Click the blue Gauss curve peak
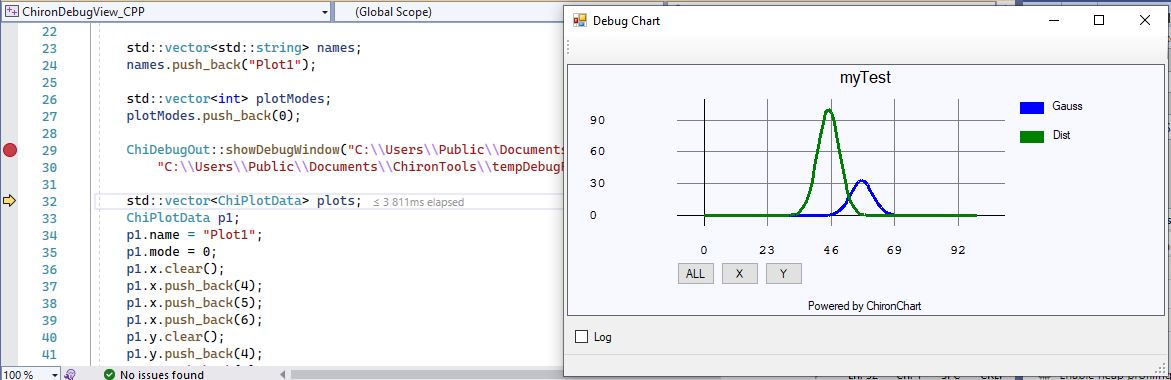 [861, 181]
